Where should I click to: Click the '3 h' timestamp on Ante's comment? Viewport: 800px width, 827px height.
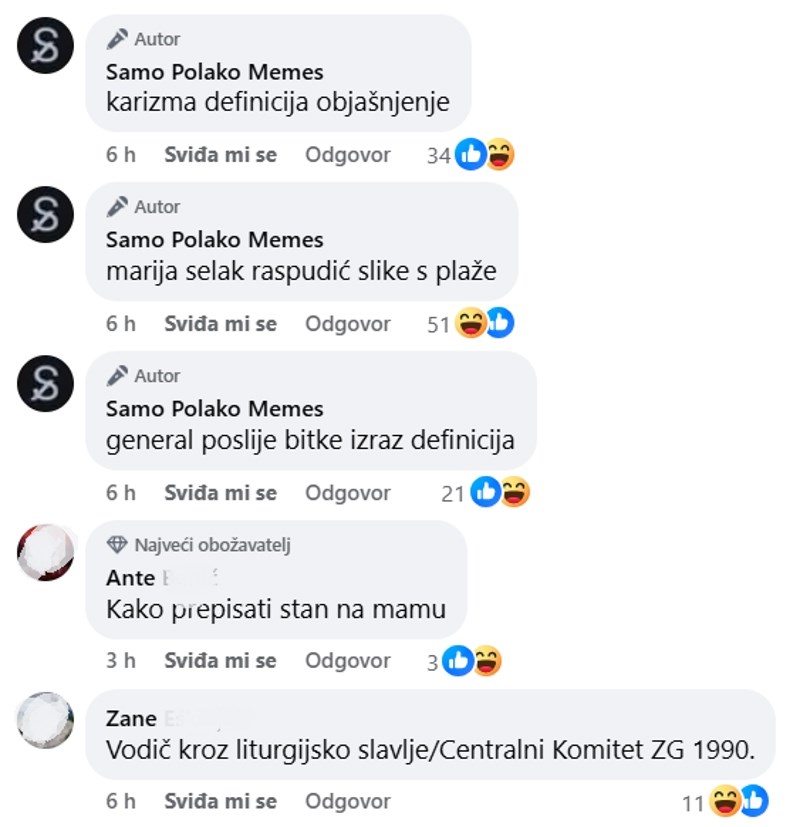point(121,661)
